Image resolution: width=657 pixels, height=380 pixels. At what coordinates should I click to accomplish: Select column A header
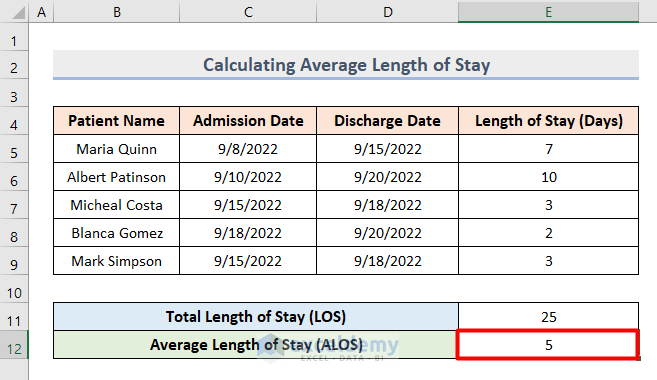(41, 12)
